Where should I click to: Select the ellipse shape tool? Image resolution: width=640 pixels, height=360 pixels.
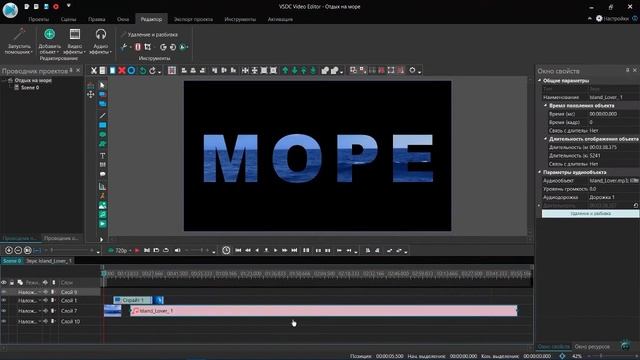point(102,135)
